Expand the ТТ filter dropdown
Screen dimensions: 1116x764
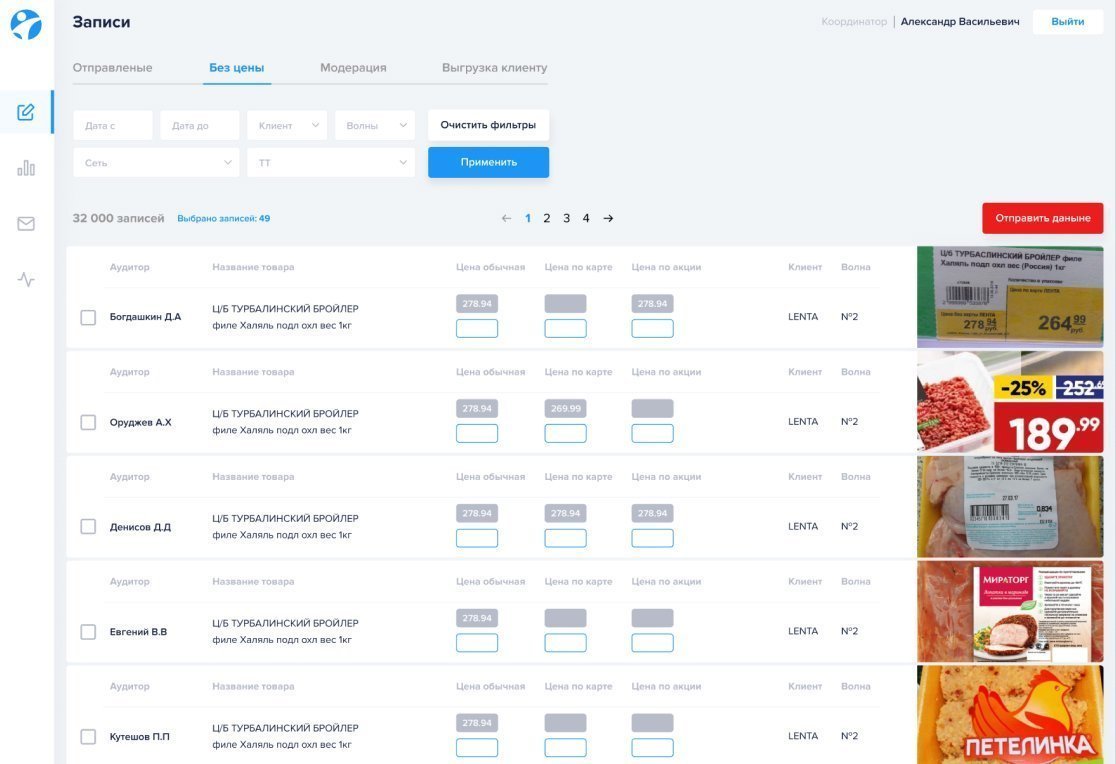coord(331,163)
